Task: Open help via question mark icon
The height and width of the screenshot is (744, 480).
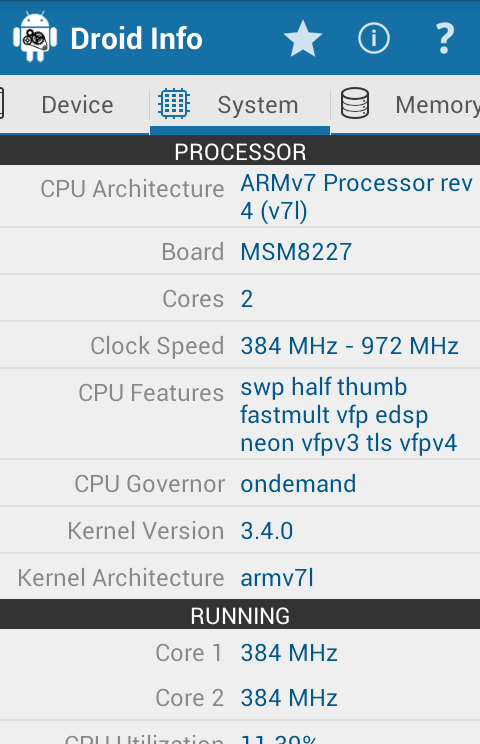Action: tap(444, 38)
